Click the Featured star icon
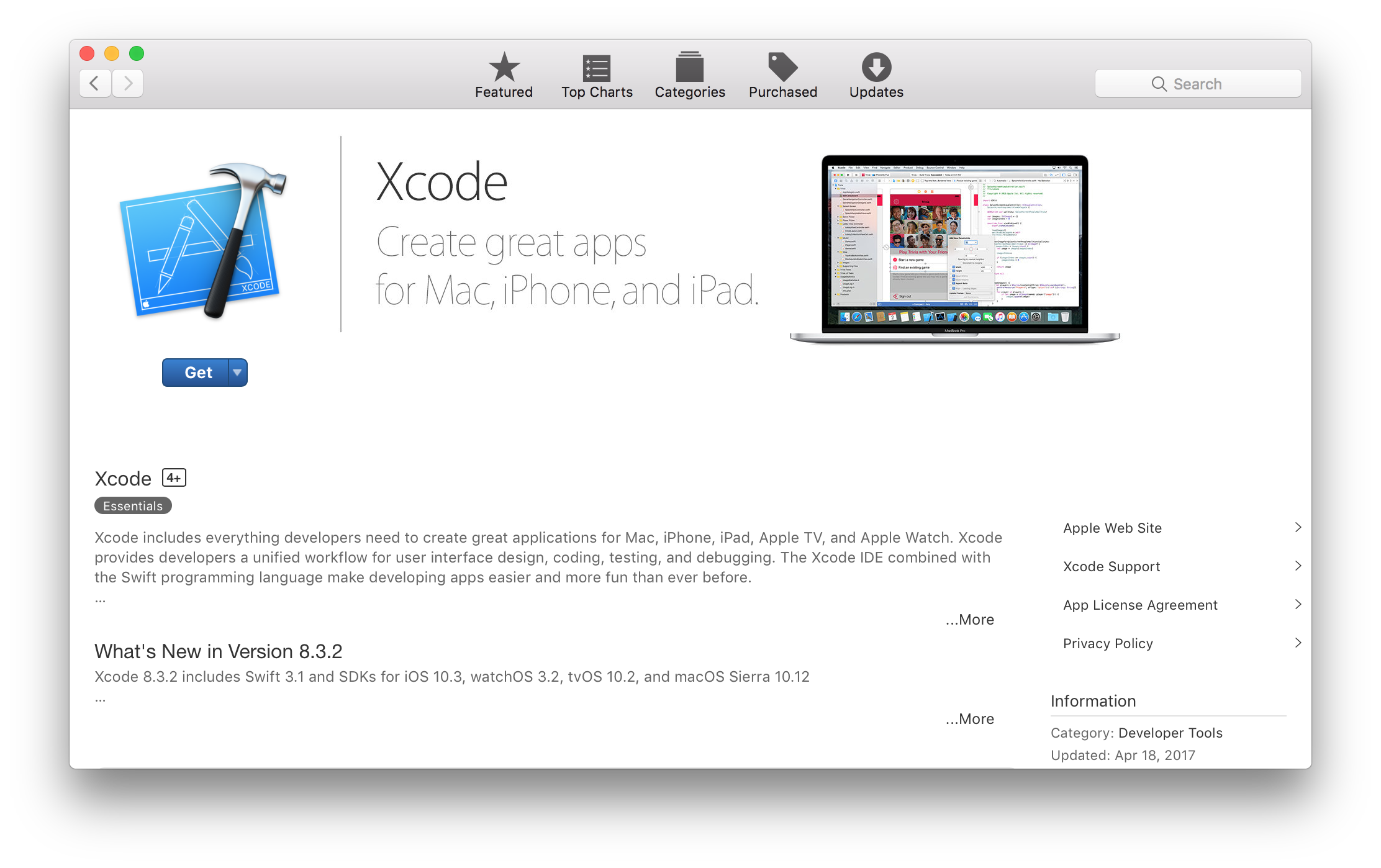This screenshot has width=1381, height=868. [x=503, y=67]
